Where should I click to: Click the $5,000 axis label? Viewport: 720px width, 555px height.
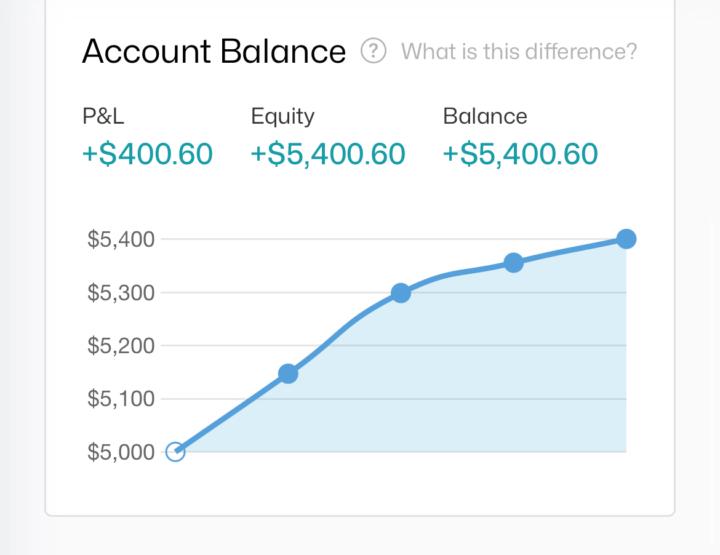coord(121,452)
